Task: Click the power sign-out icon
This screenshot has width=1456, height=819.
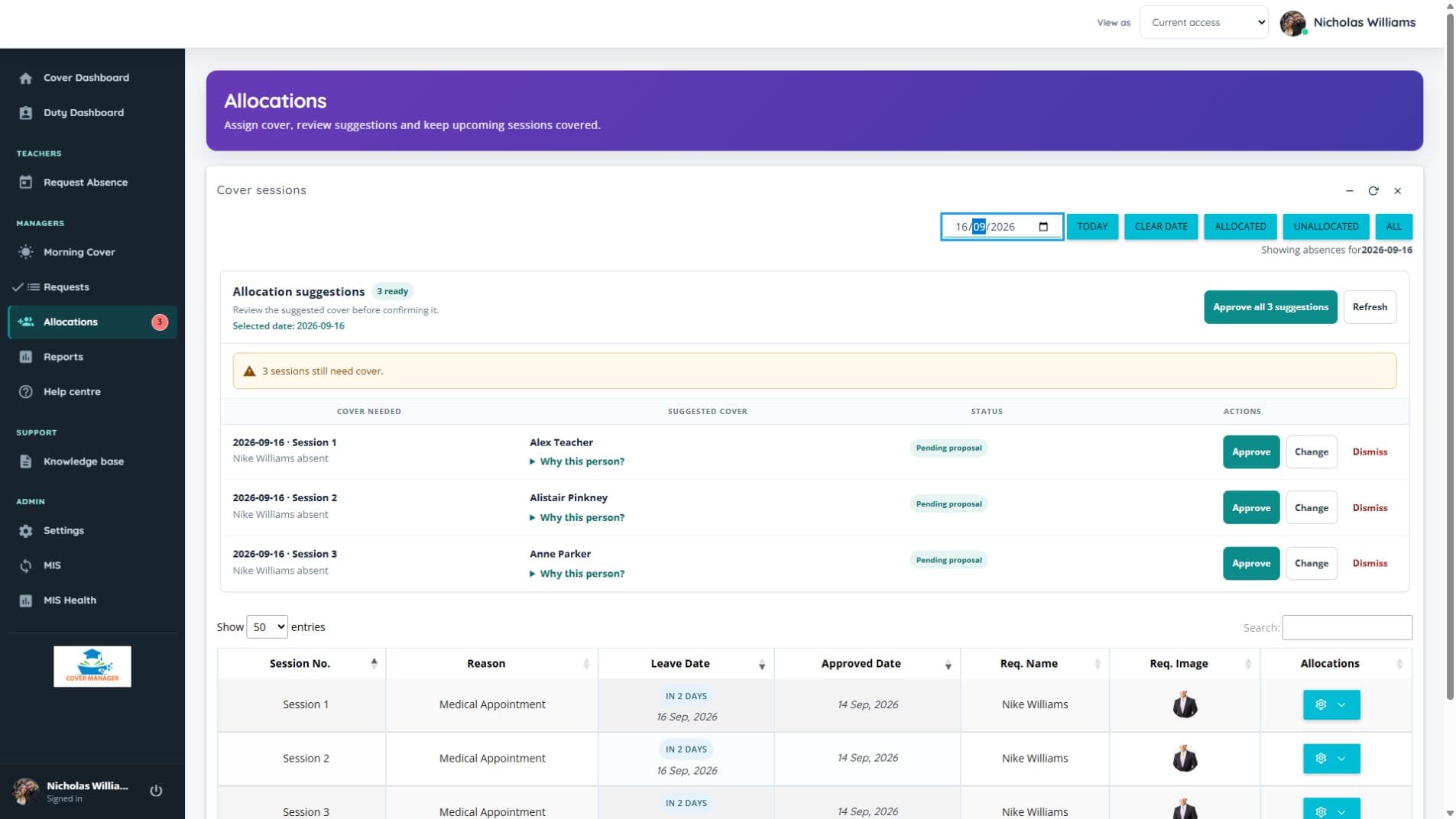Action: (x=156, y=791)
